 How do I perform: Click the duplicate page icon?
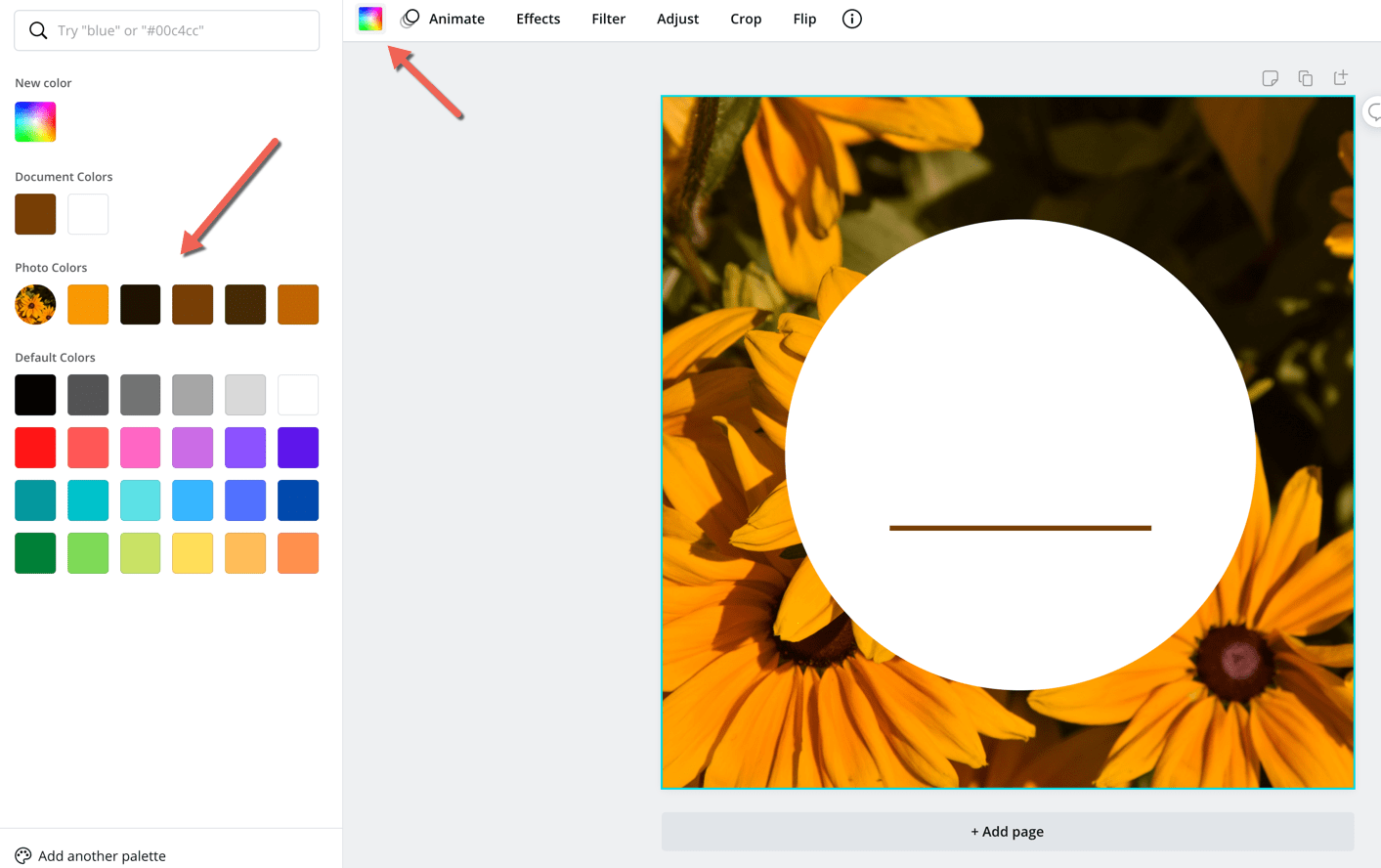click(1306, 78)
